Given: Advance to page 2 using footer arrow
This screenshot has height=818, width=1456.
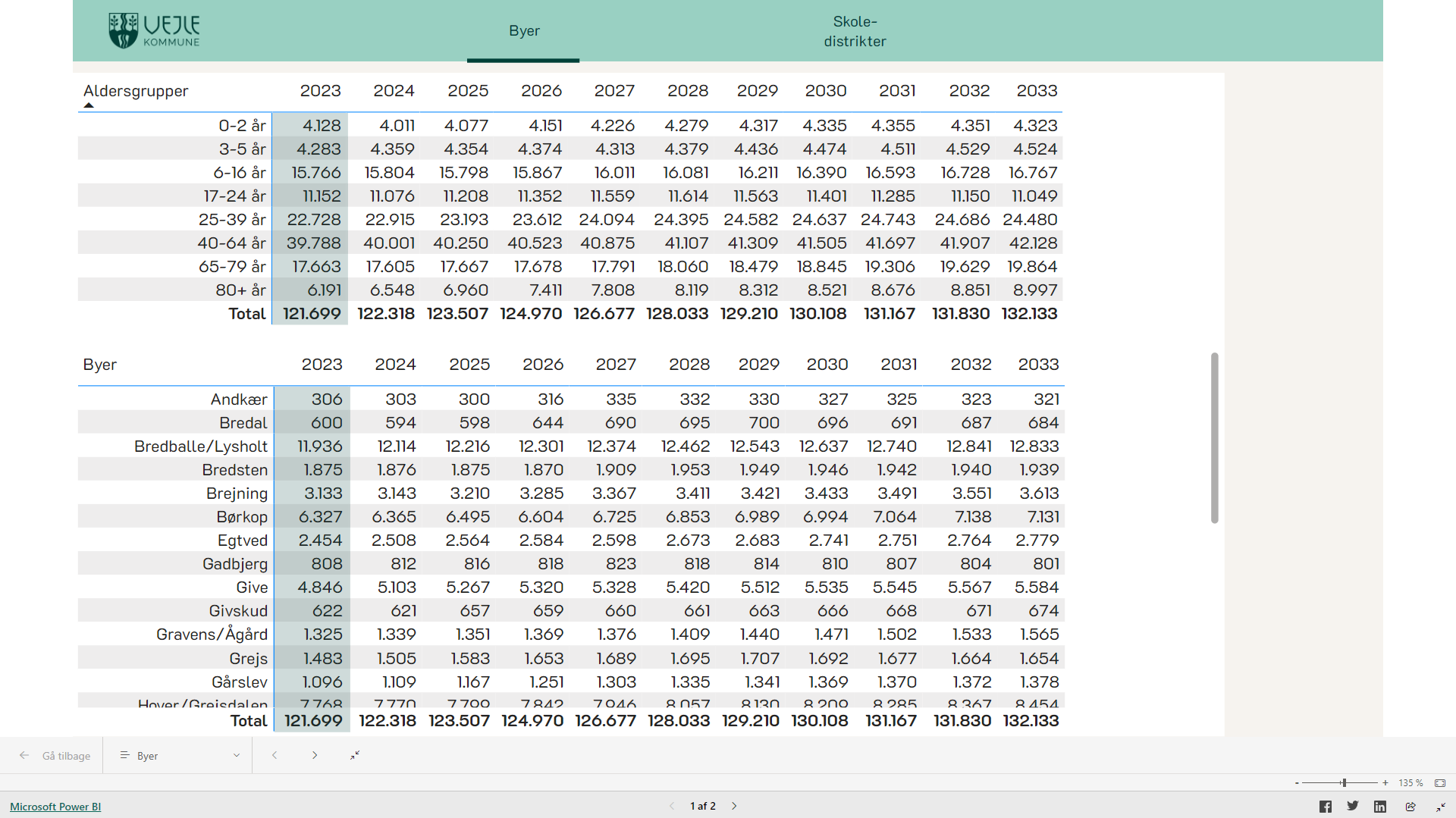Looking at the screenshot, I should (734, 806).
